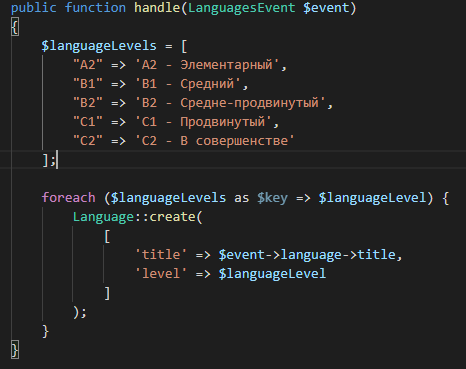Click the '$event' parameter in handle signature
The height and width of the screenshot is (369, 466).
(x=326, y=8)
